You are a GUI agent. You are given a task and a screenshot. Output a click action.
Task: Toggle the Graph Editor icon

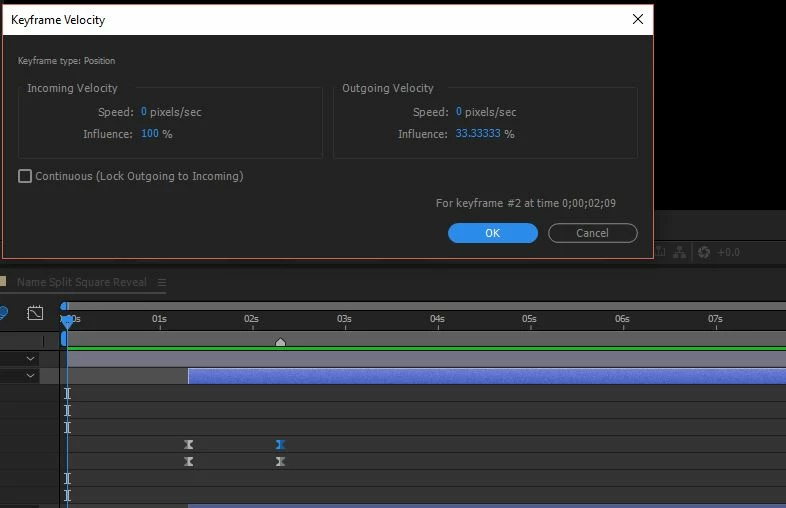(x=35, y=313)
